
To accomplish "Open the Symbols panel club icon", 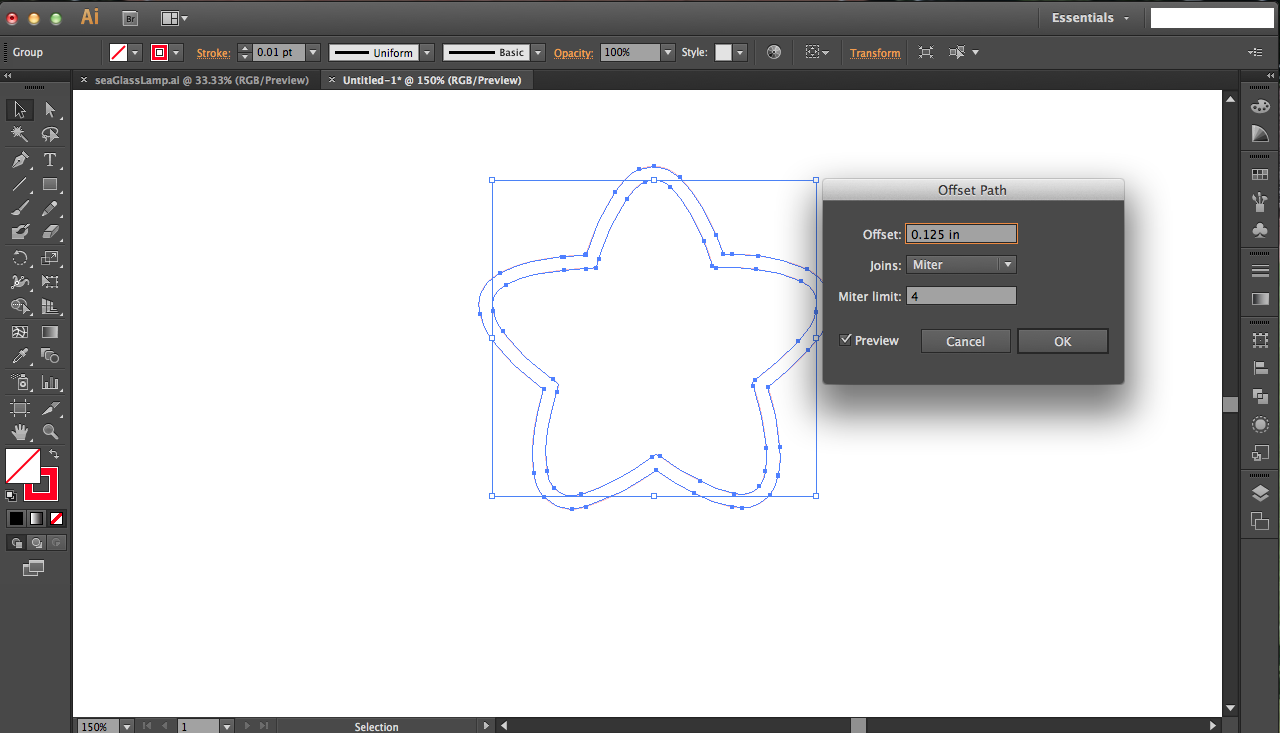I will (x=1260, y=230).
